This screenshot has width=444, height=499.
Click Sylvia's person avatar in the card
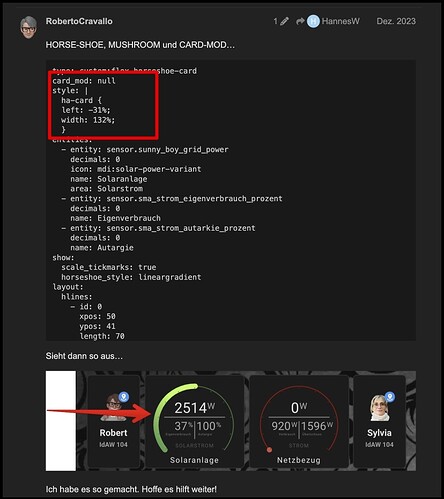[379, 407]
